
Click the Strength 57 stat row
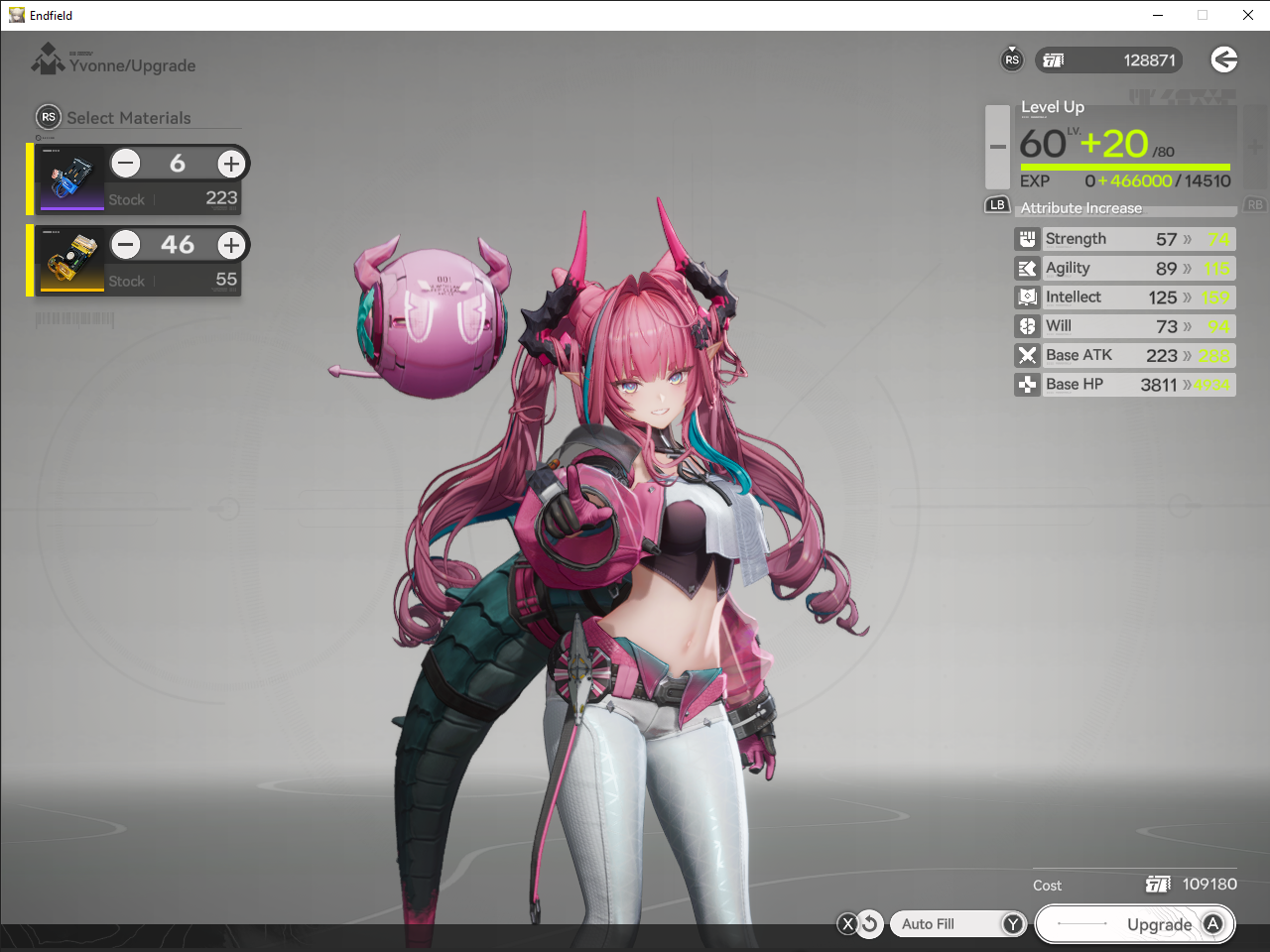coord(1125,239)
